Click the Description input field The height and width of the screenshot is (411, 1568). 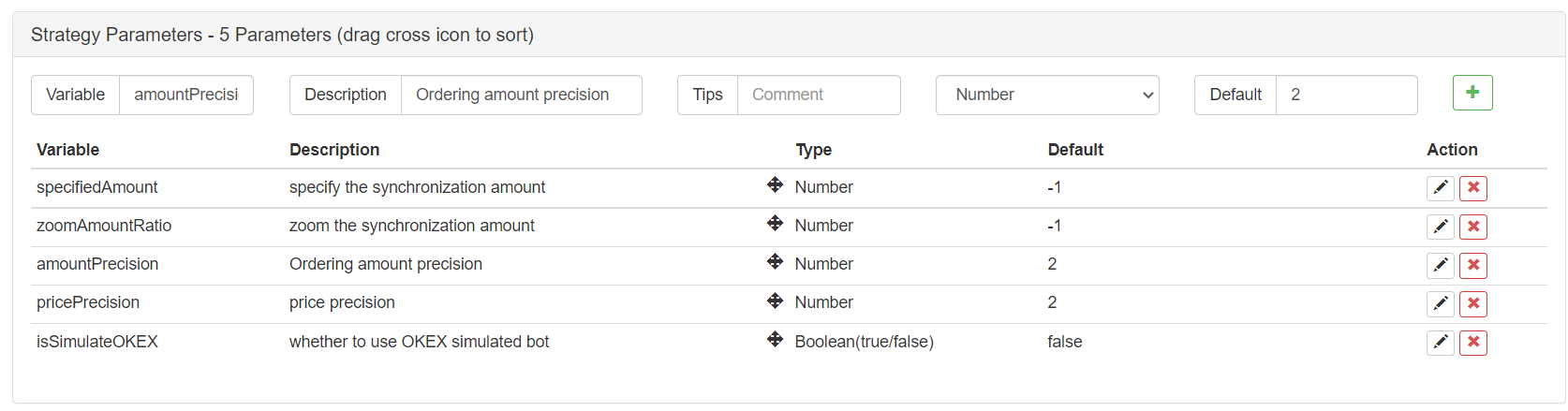(521, 95)
